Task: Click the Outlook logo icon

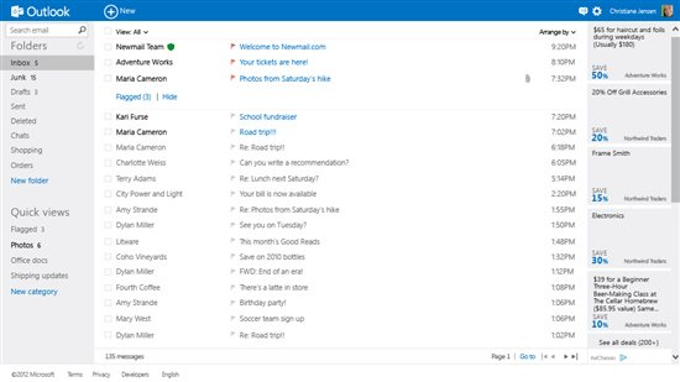Action: 17,11
